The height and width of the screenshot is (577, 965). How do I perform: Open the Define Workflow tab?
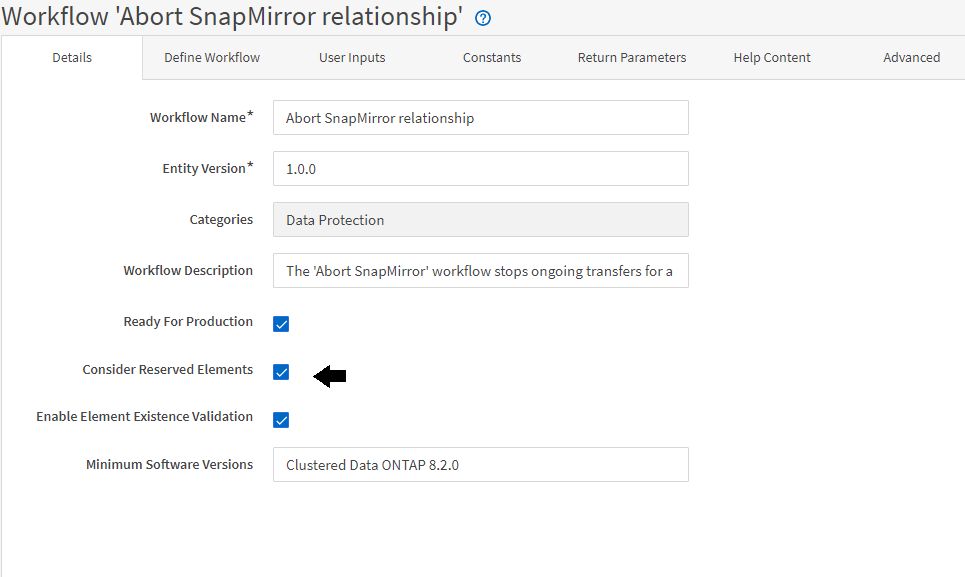click(x=212, y=58)
